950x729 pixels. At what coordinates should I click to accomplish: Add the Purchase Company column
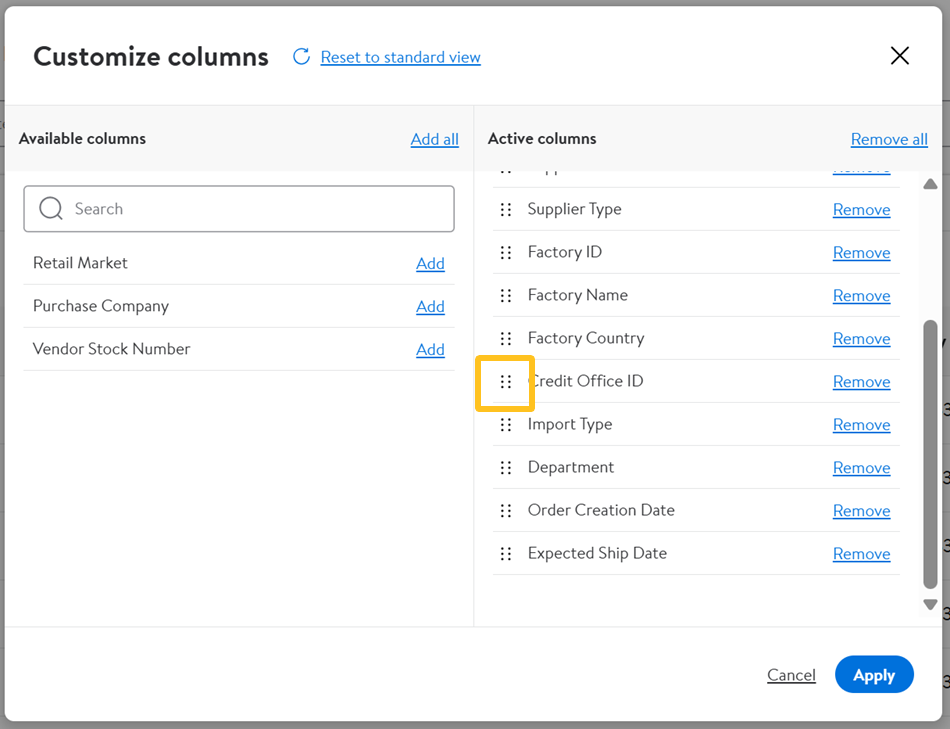(x=430, y=307)
